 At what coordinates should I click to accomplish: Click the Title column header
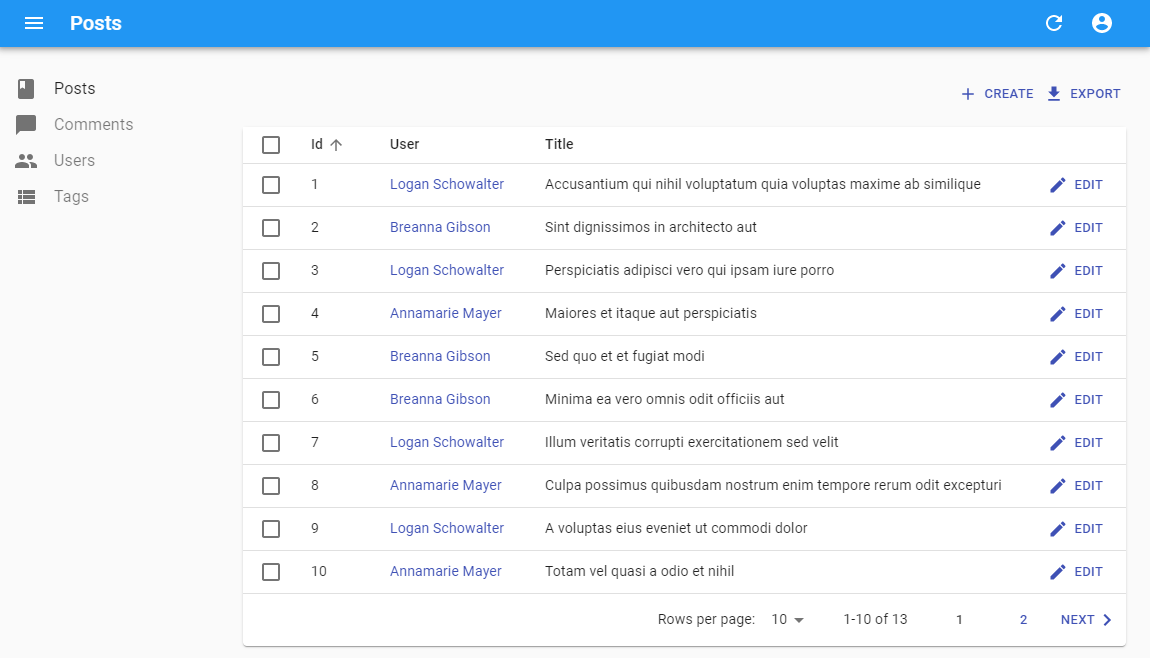tap(559, 145)
